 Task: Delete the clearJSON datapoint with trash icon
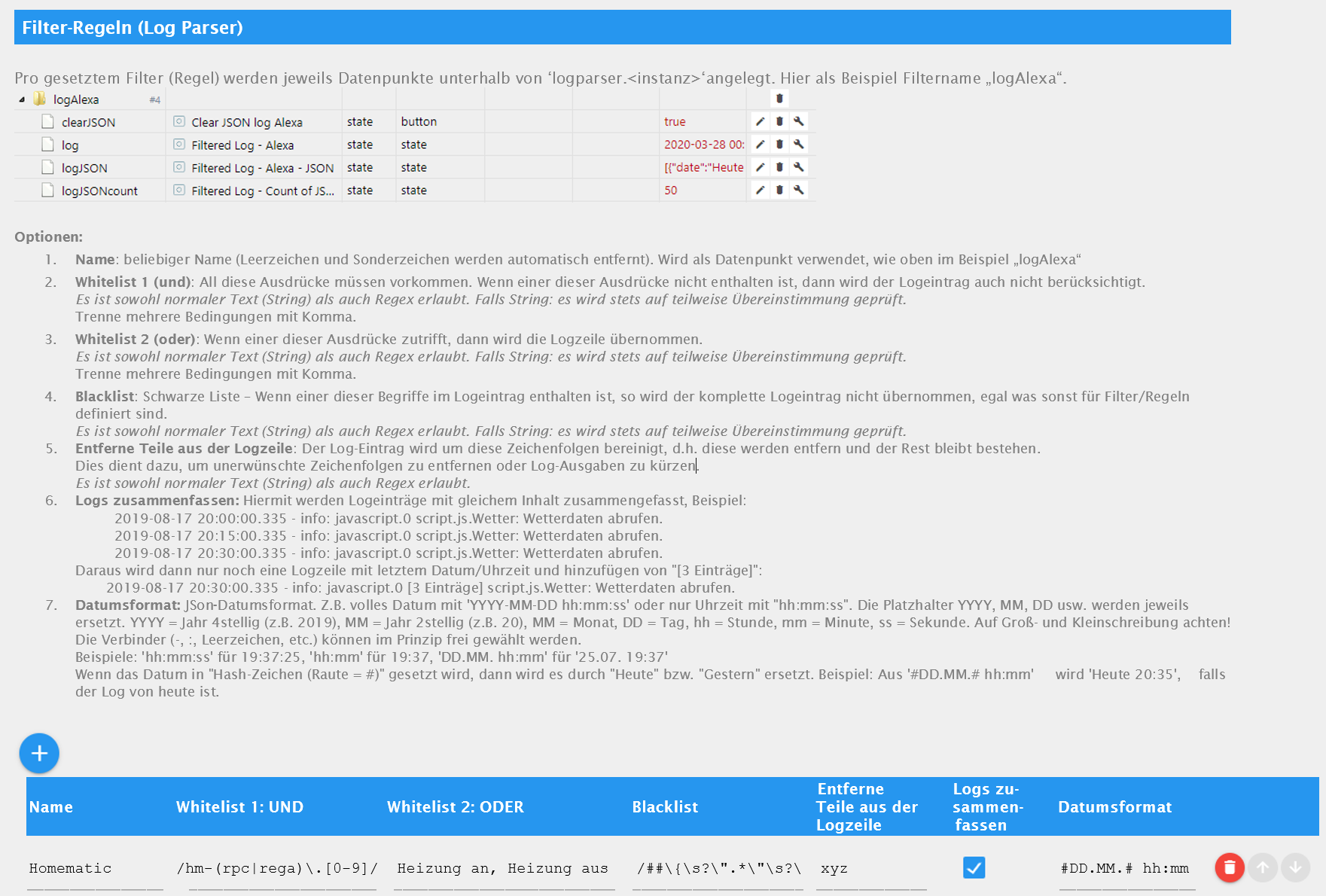pos(779,121)
